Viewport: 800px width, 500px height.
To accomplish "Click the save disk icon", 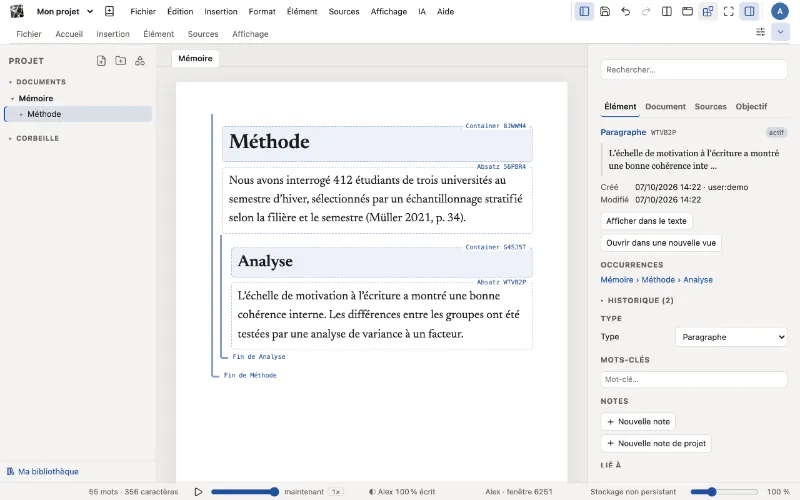I will click(x=605, y=11).
